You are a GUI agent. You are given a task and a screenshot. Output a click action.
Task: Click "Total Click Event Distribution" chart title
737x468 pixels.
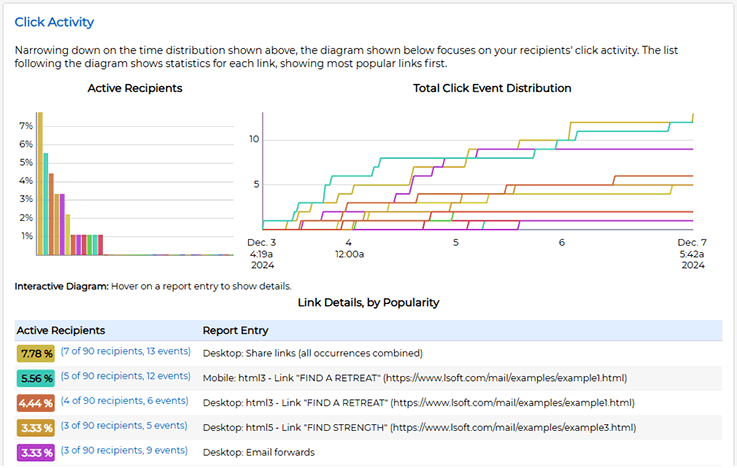pos(492,88)
